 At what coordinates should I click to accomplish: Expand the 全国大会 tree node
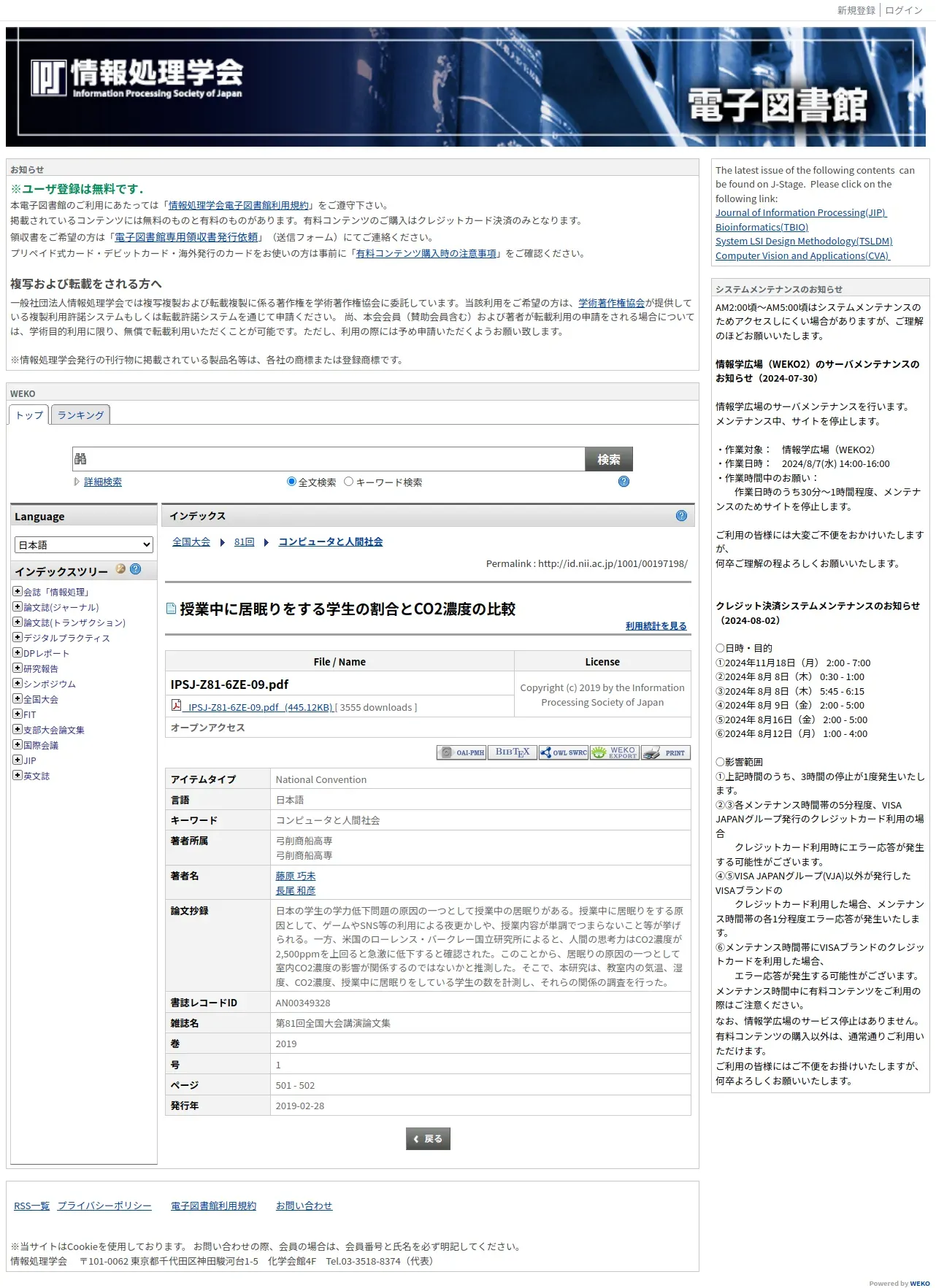click(17, 698)
